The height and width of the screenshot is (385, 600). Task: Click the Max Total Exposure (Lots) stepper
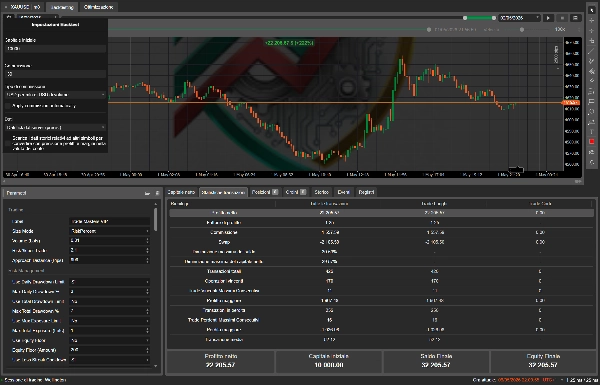147,331
